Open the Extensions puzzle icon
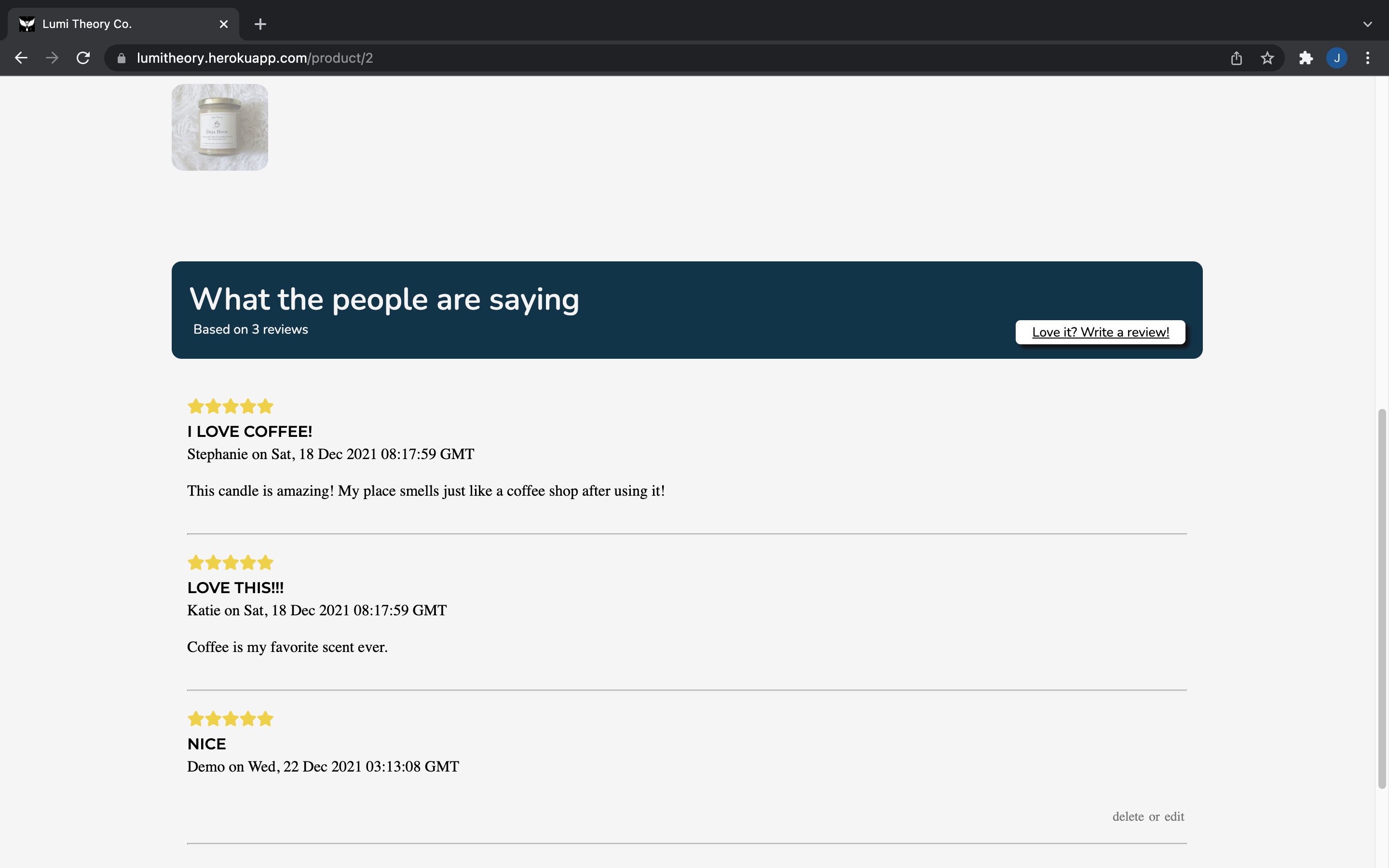1389x868 pixels. point(1306,58)
